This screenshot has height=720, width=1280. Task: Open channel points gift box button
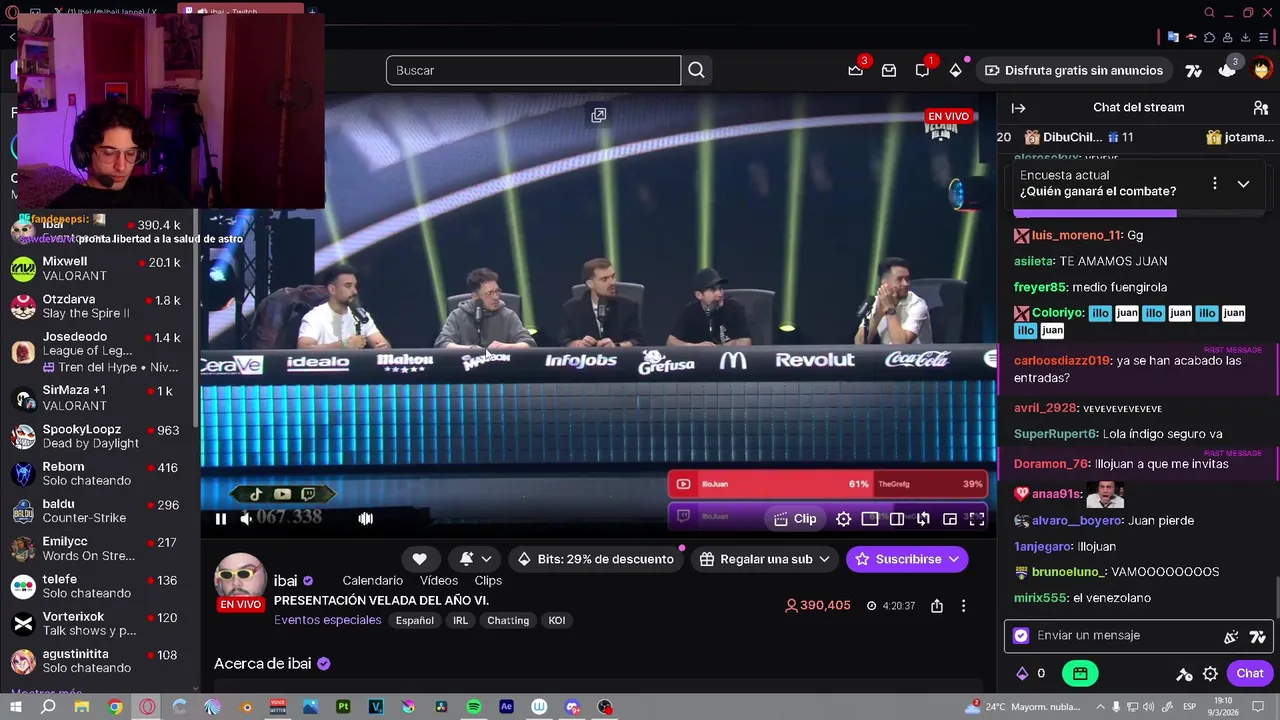tap(1080, 674)
